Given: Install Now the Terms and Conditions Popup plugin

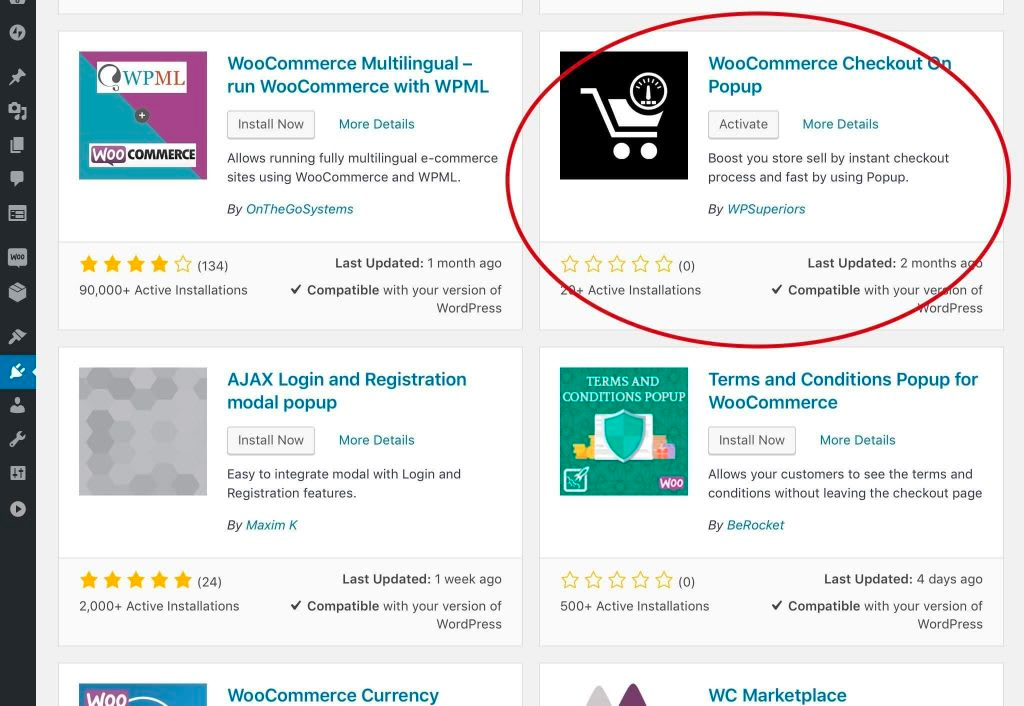Looking at the screenshot, I should [752, 441].
